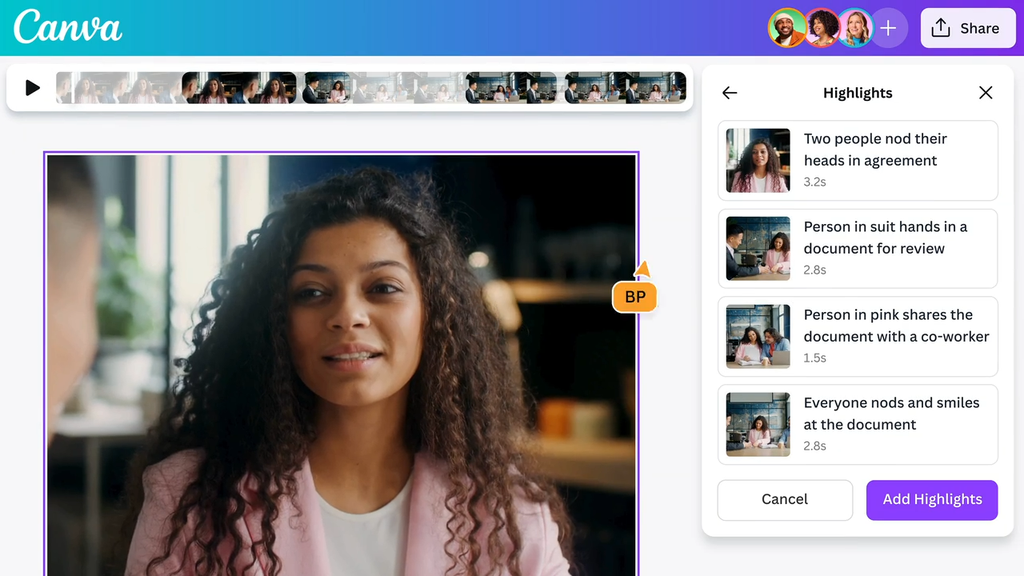This screenshot has width=1024, height=576.
Task: Select the last clip in the timeline
Action: coord(625,88)
